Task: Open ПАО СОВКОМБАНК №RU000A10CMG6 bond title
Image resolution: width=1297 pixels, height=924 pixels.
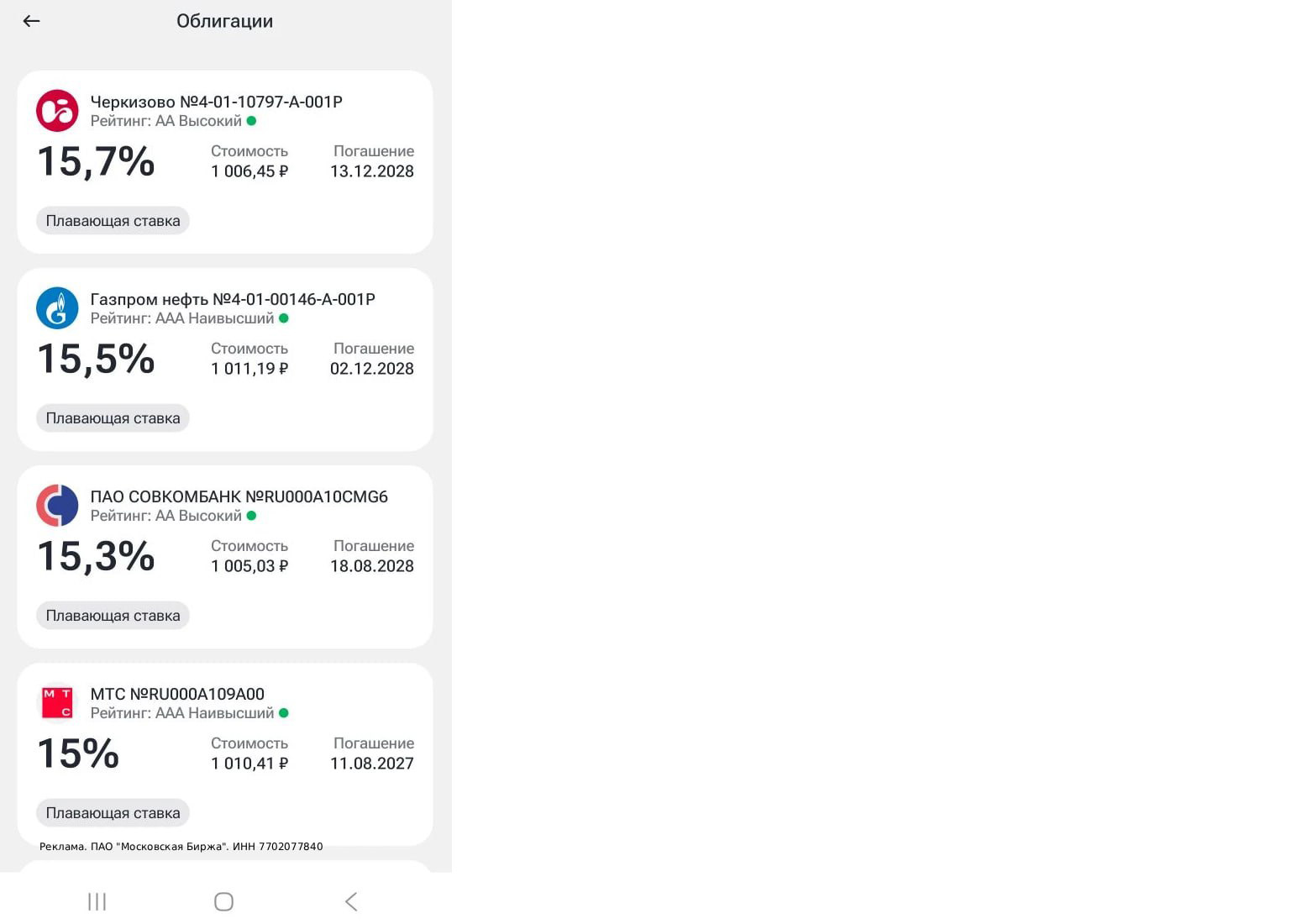Action: 239,496
